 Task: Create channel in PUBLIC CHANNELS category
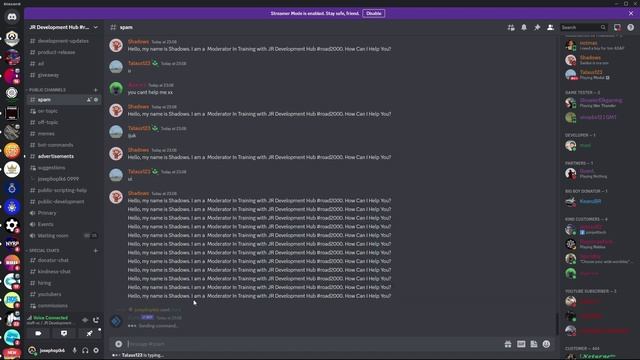click(96, 90)
